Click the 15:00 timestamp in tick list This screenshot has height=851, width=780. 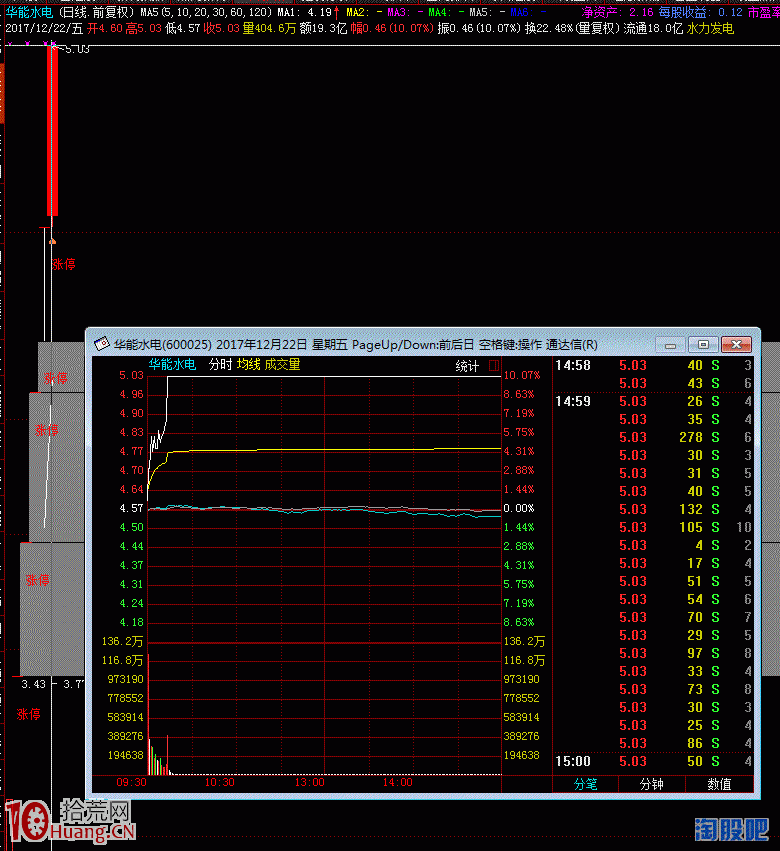[573, 761]
